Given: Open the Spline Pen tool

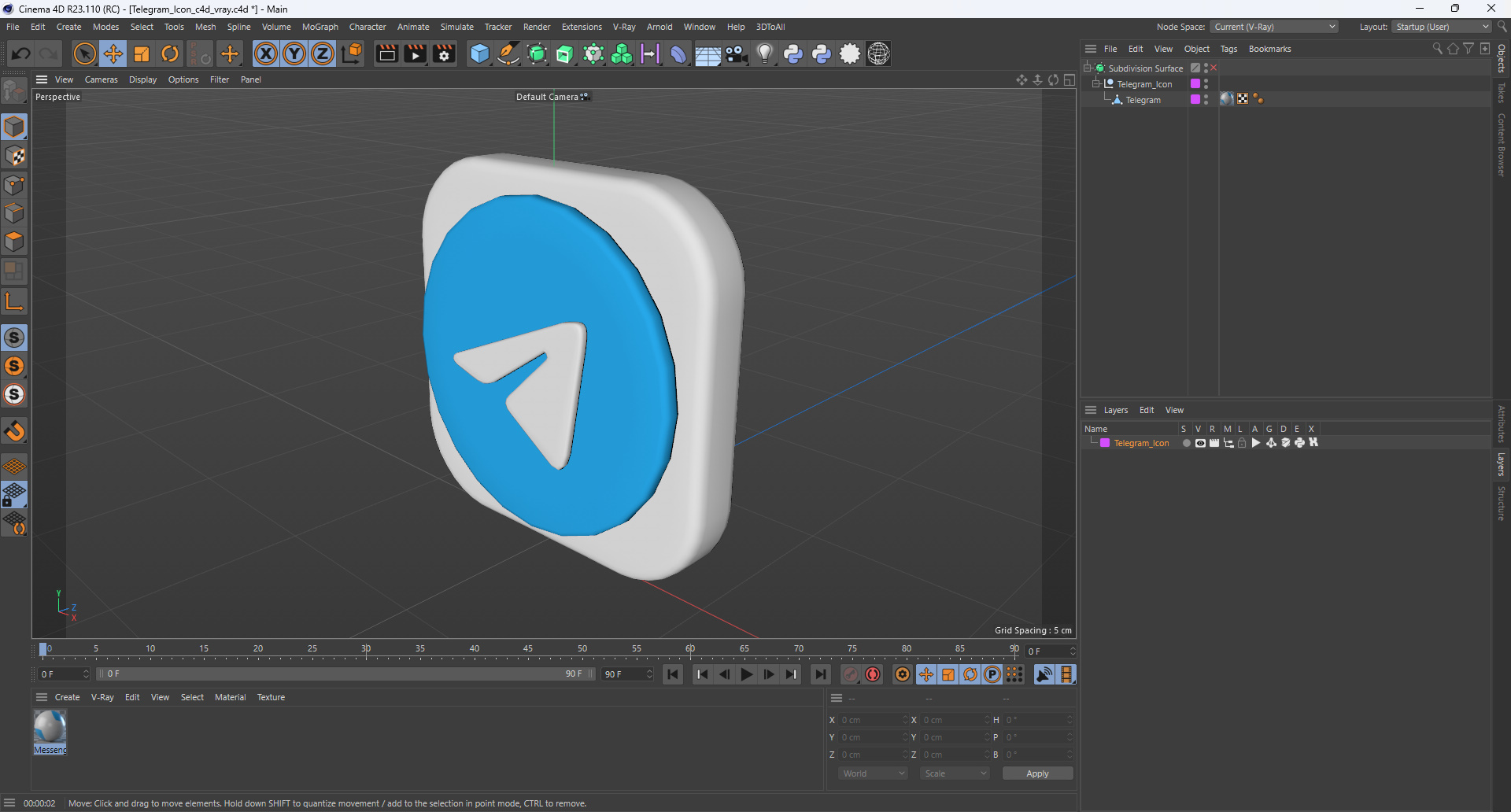Looking at the screenshot, I should (508, 54).
